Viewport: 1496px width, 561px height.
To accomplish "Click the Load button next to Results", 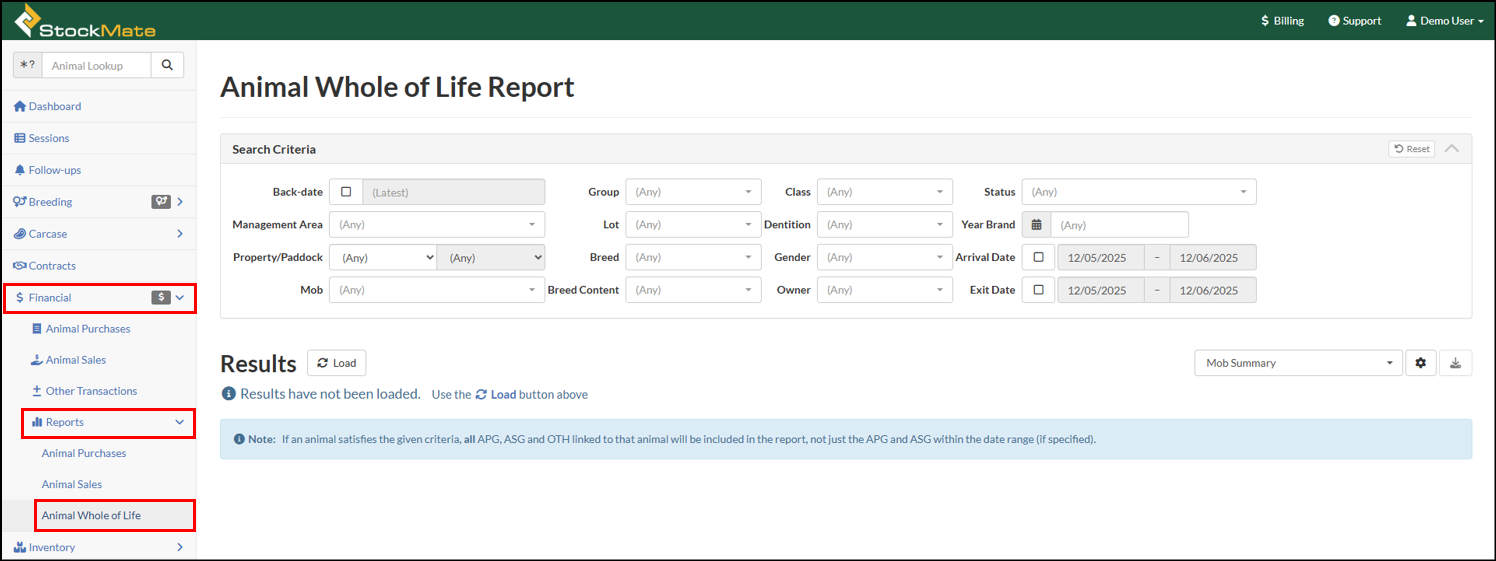I will pos(336,363).
